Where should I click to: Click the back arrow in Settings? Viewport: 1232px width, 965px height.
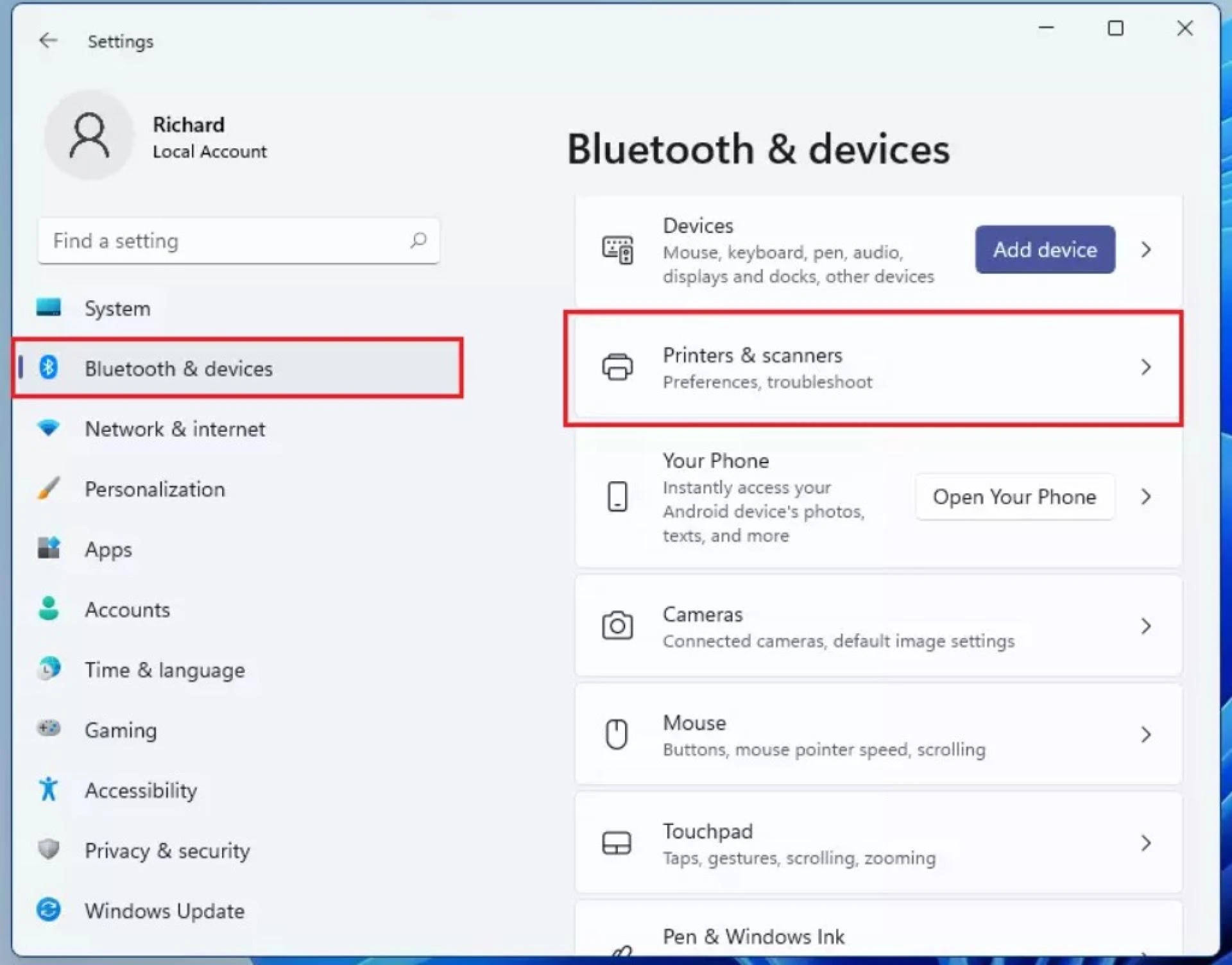[x=49, y=40]
